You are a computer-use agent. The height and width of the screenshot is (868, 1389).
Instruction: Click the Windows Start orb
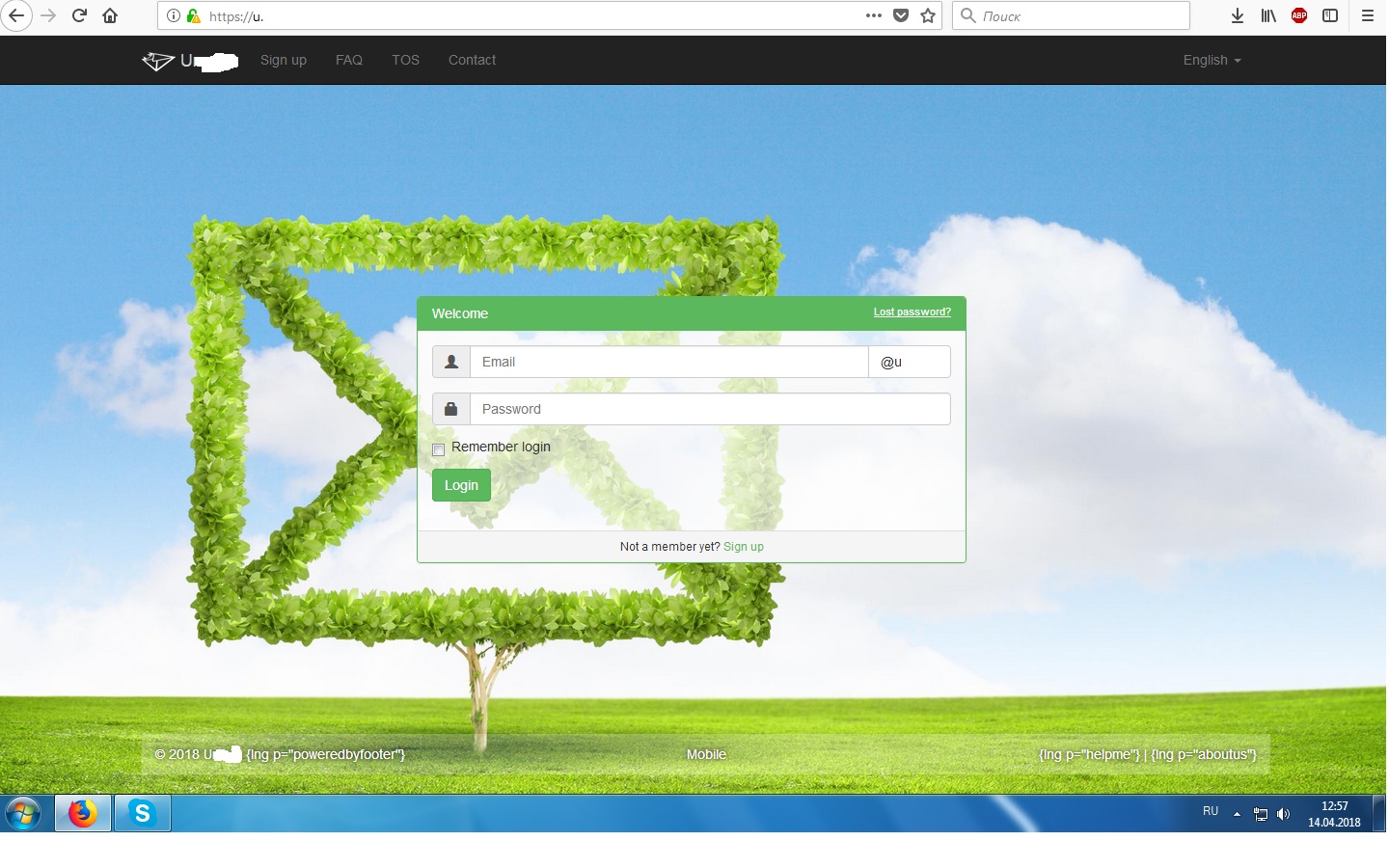point(23,814)
